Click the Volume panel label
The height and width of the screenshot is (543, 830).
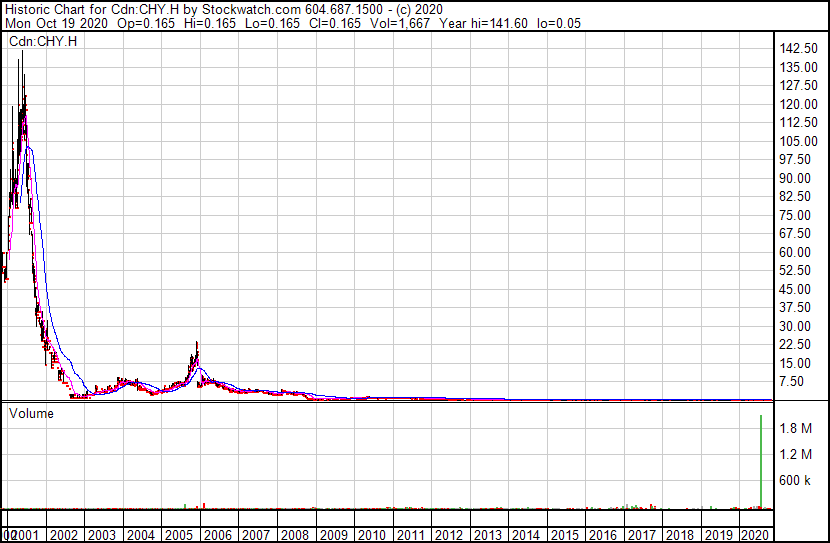pos(30,412)
